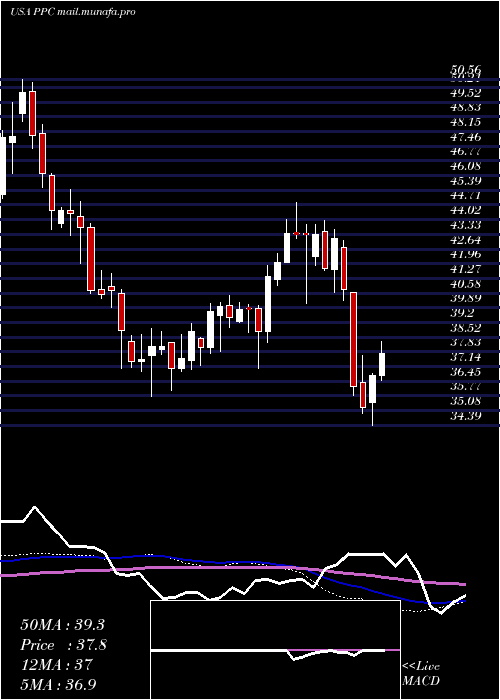This screenshot has width=500, height=700.
Task: Select the 35.77 price axis label
Action: point(466,387)
